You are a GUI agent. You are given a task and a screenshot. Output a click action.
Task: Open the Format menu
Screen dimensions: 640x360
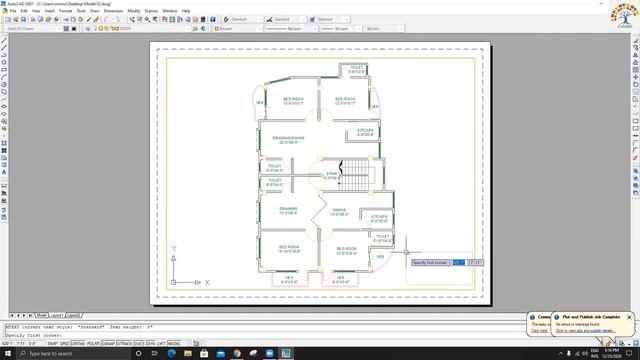click(65, 11)
